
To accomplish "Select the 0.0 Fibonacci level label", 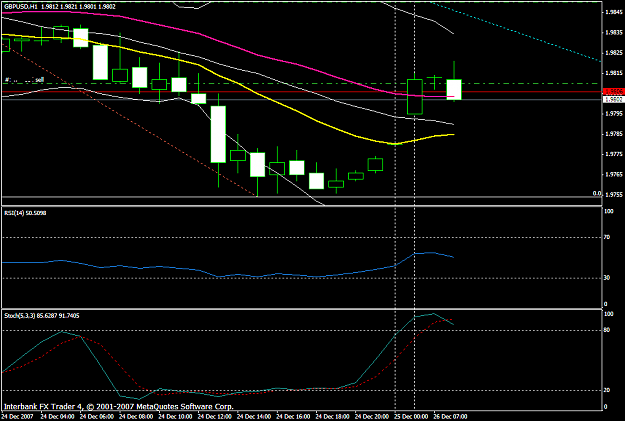I will (597, 193).
